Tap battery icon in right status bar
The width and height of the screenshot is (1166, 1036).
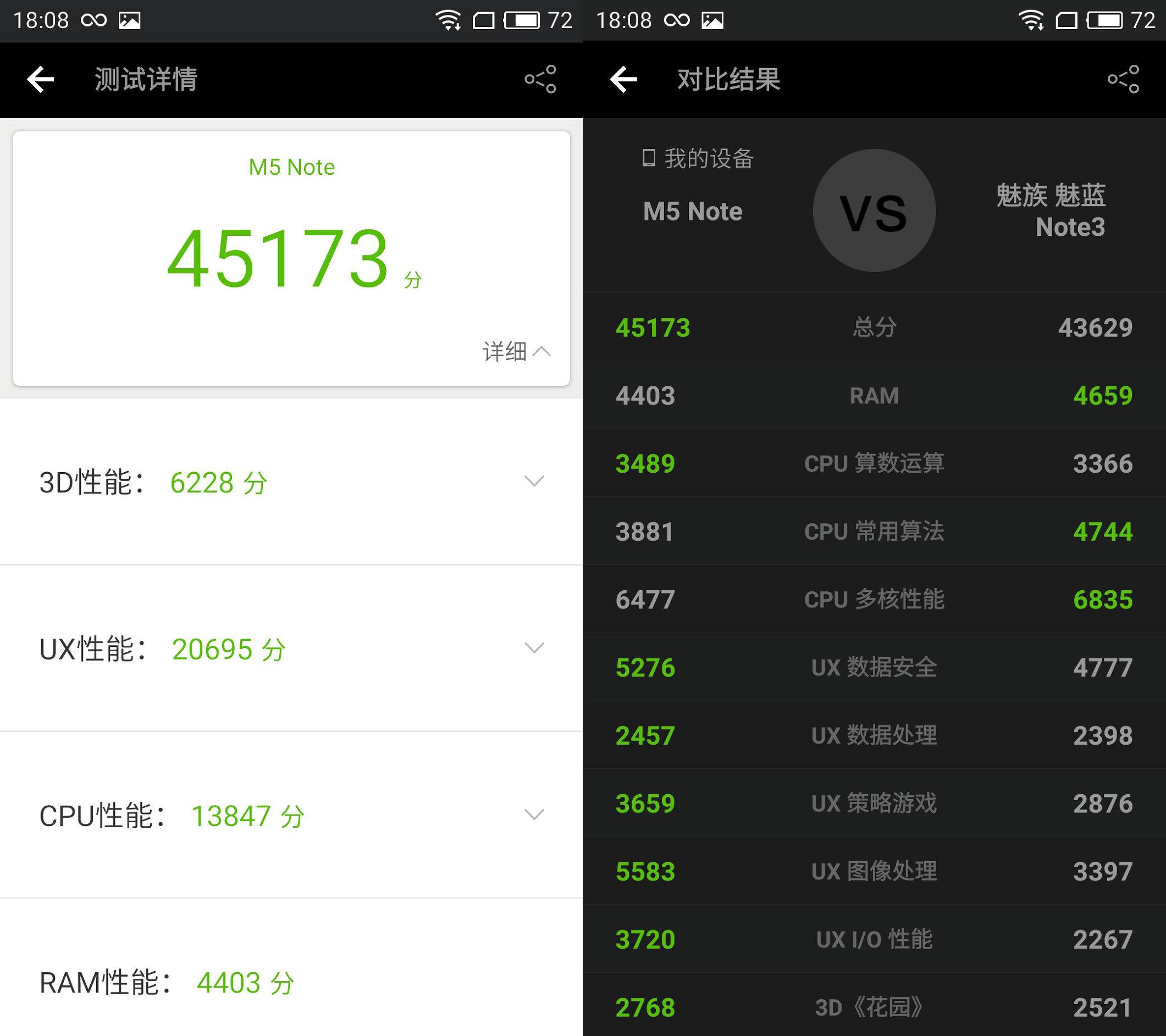[1104, 20]
